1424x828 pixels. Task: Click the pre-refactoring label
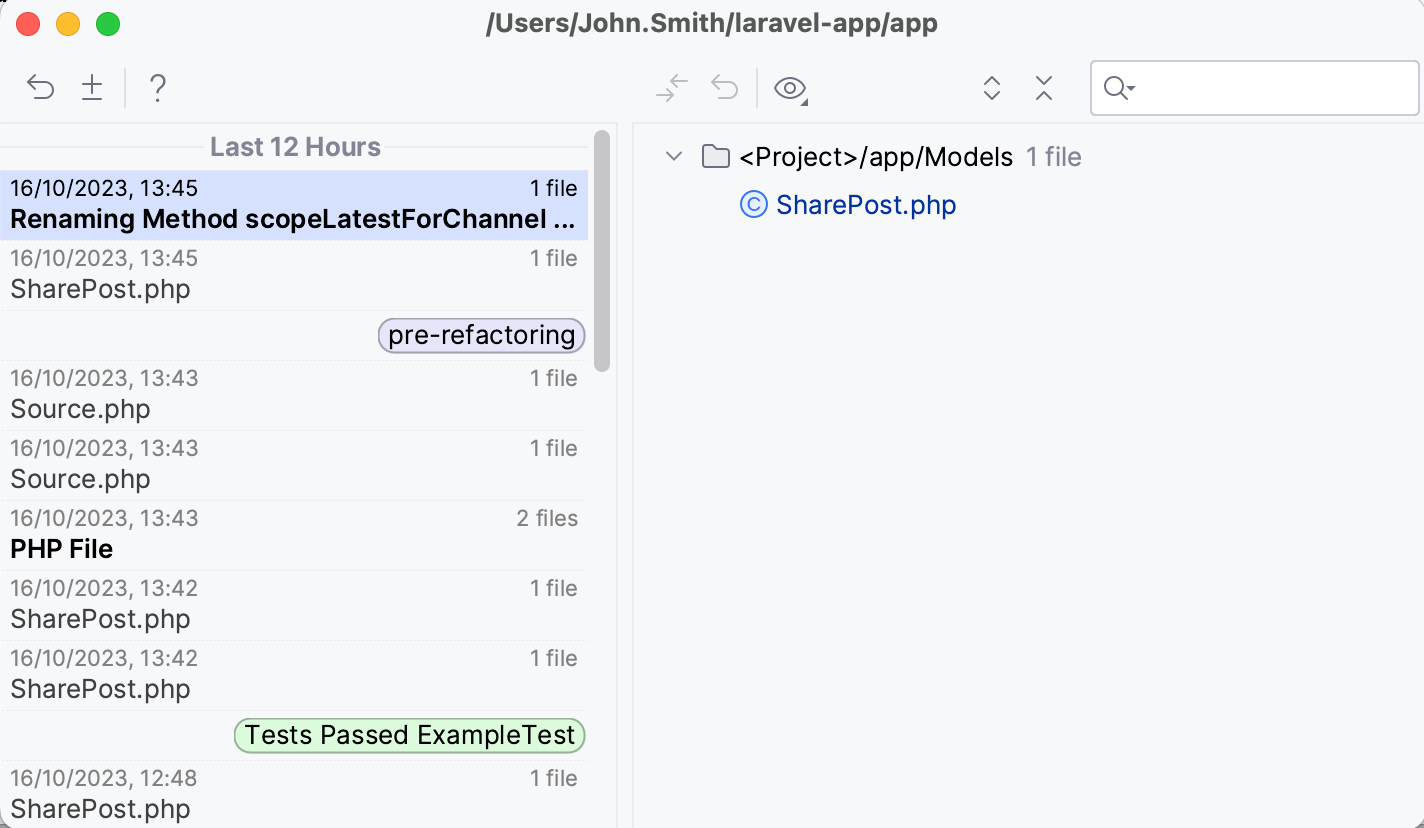click(x=481, y=335)
